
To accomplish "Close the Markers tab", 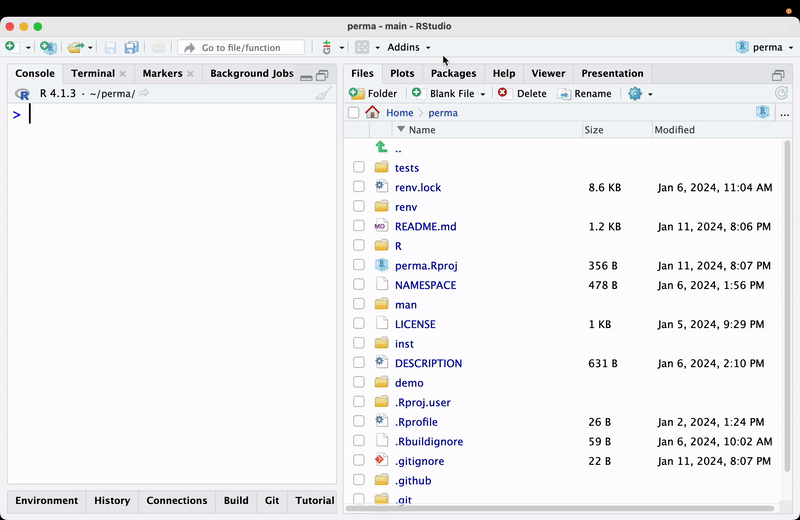I will [x=190, y=74].
